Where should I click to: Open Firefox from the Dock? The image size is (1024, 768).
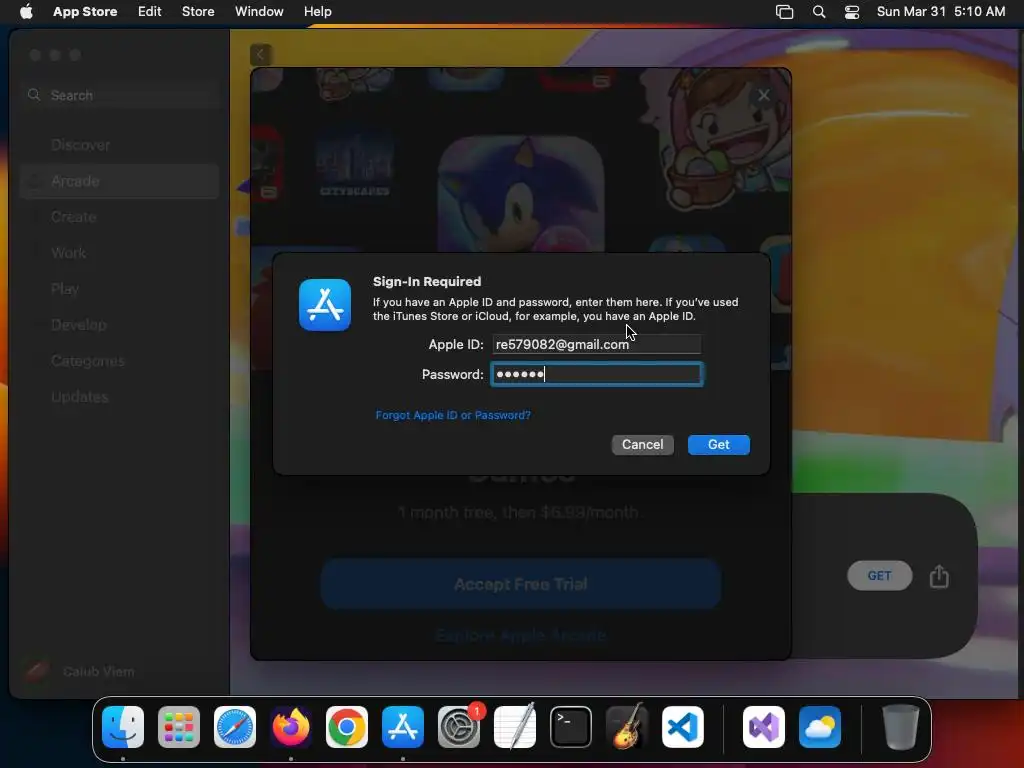click(291, 727)
